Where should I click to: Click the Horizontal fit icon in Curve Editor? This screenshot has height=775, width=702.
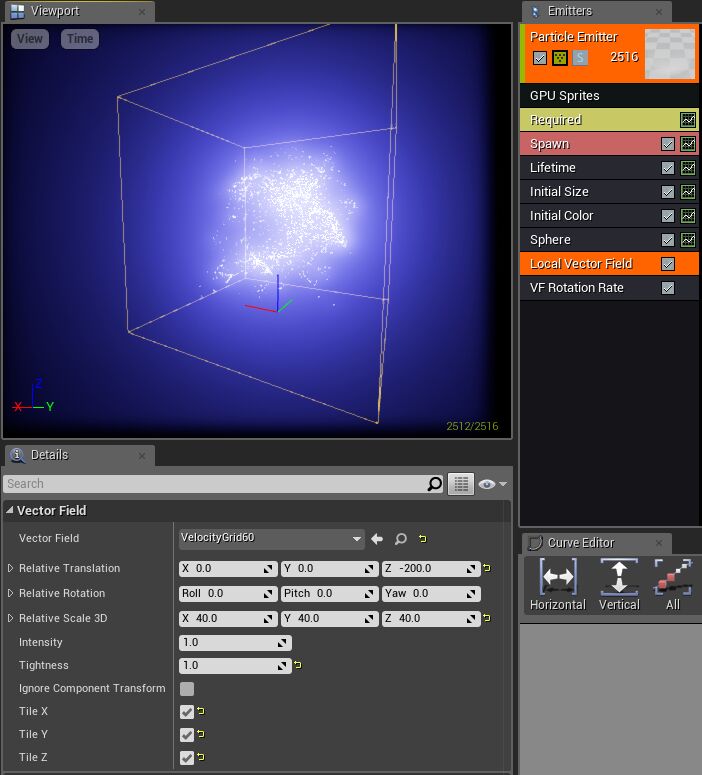pyautogui.click(x=557, y=578)
